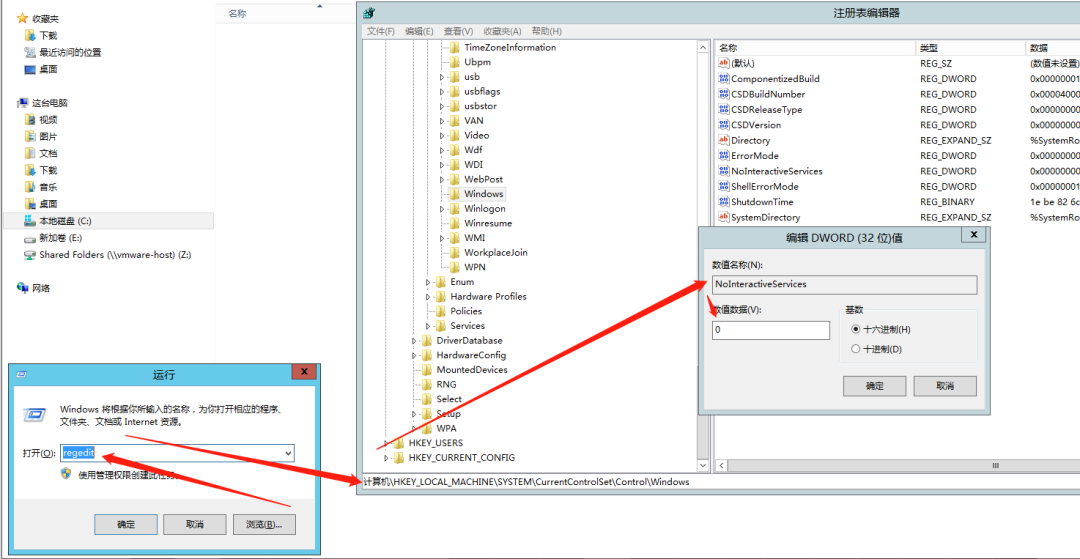The width and height of the screenshot is (1080, 559).
Task: Select the WorkplaceJoin registry key
Action: (496, 253)
